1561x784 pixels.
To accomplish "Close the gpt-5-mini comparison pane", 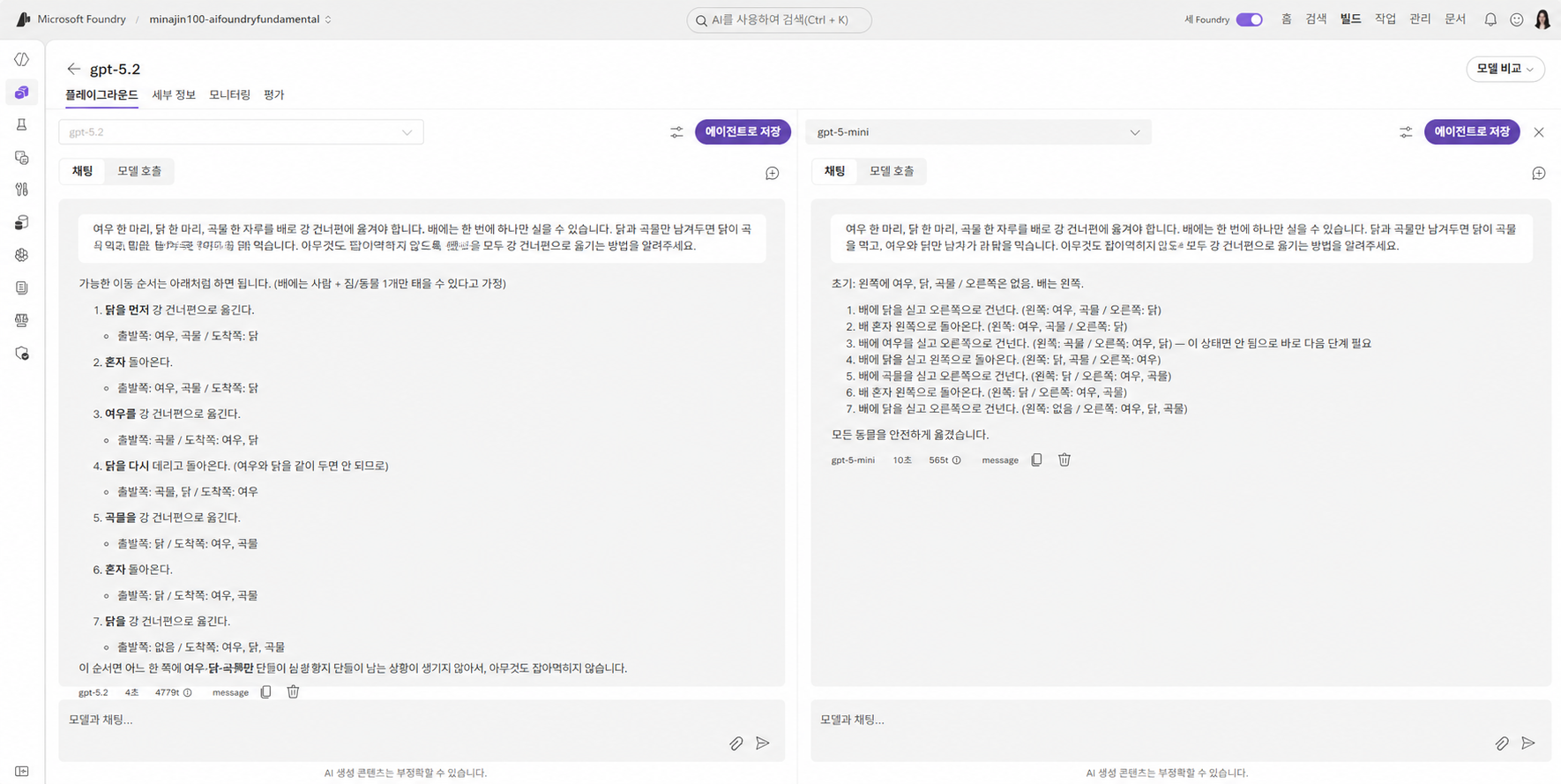I will (1539, 132).
